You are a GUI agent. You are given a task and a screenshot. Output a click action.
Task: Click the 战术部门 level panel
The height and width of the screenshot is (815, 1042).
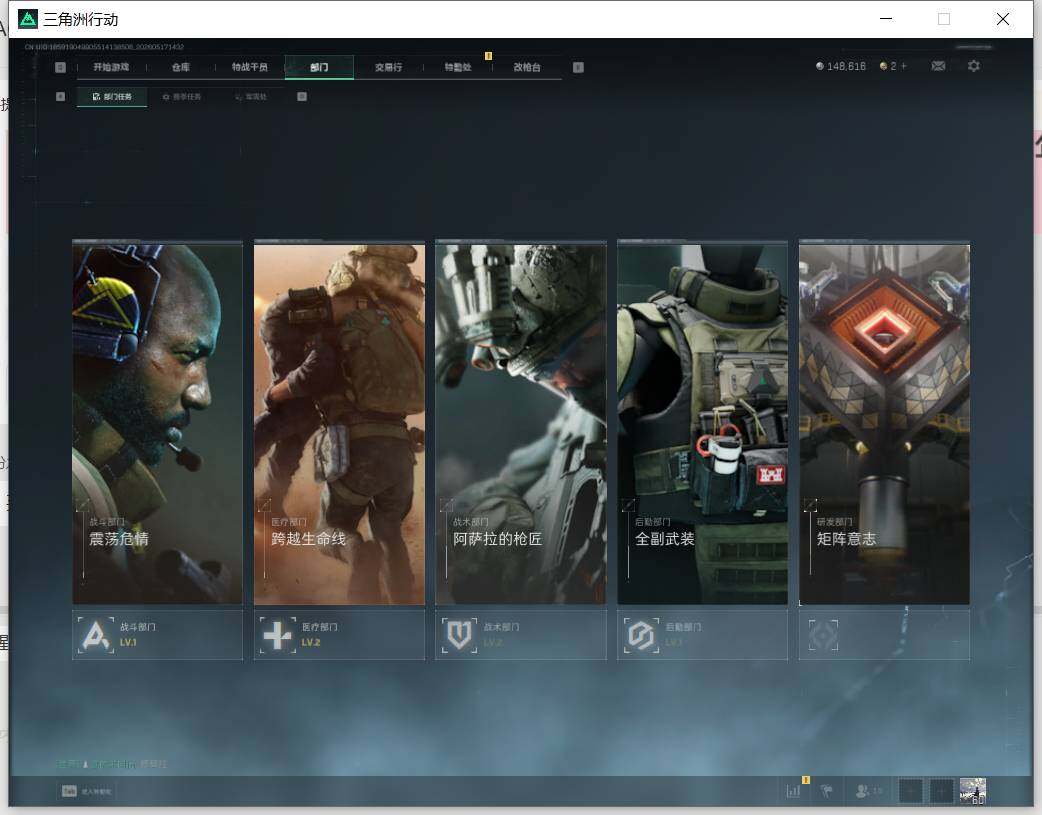click(x=521, y=635)
